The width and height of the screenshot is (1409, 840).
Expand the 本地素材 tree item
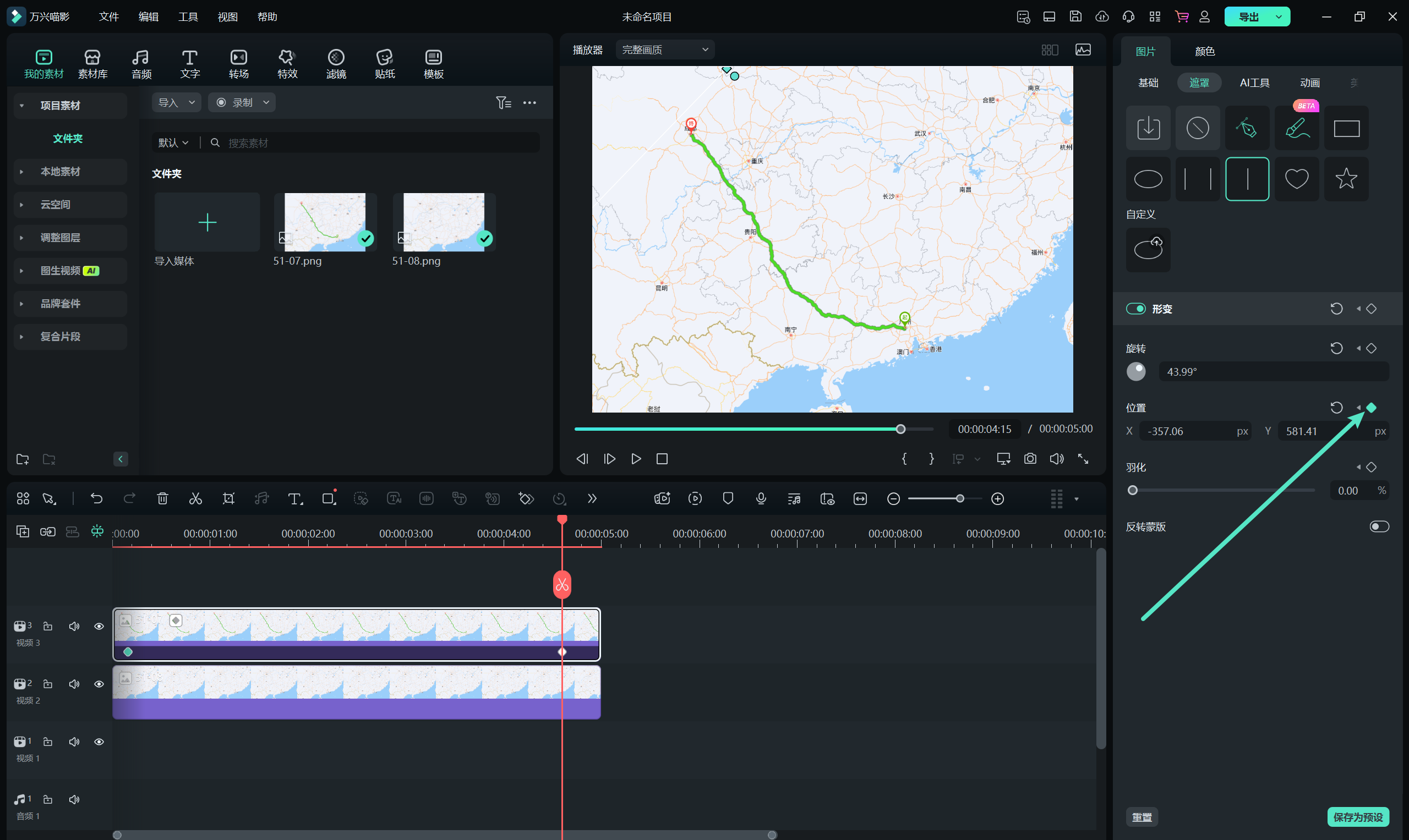pos(21,172)
